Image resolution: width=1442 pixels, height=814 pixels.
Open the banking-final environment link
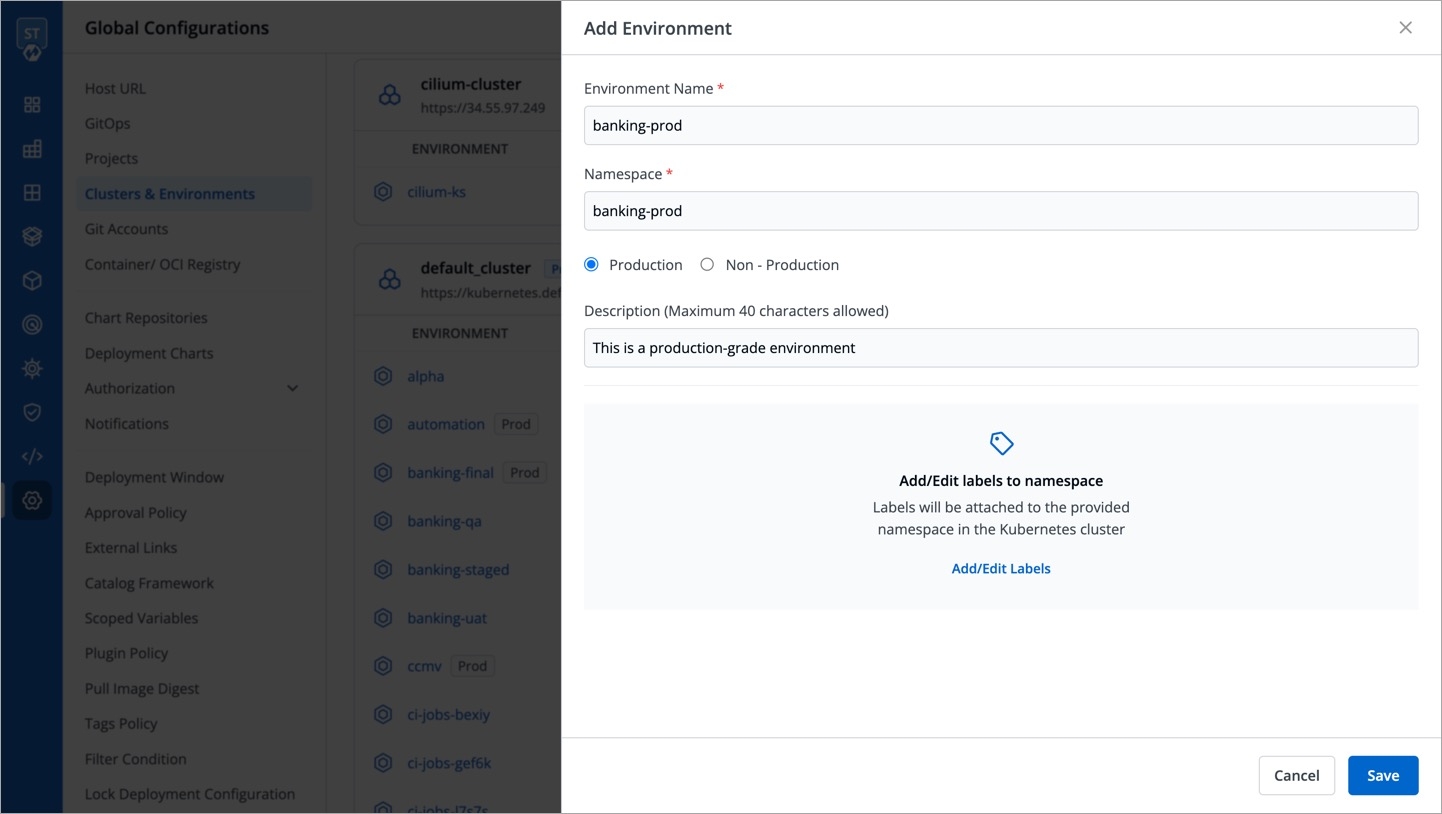[450, 472]
